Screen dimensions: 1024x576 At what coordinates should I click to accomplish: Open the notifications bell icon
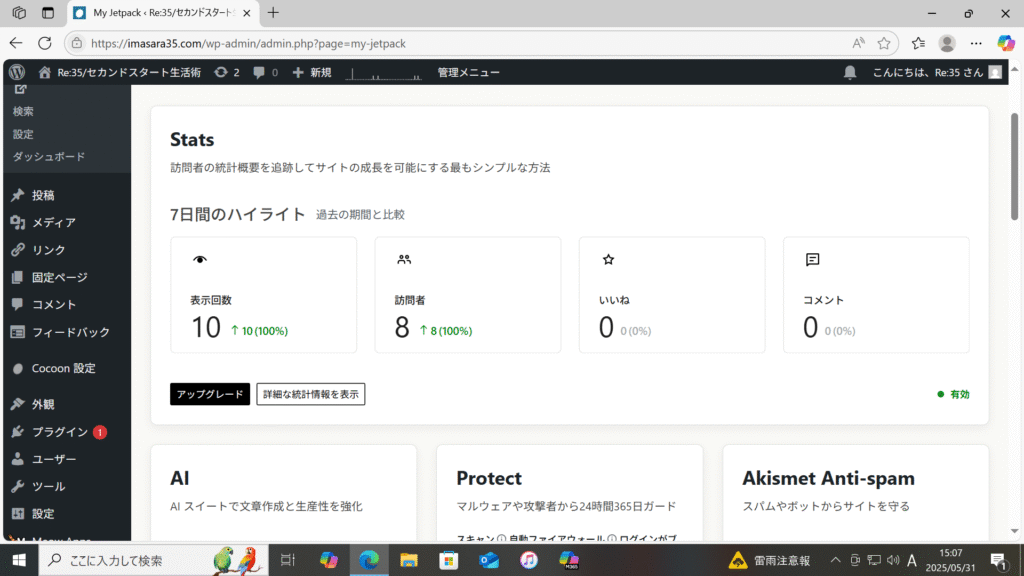(850, 72)
